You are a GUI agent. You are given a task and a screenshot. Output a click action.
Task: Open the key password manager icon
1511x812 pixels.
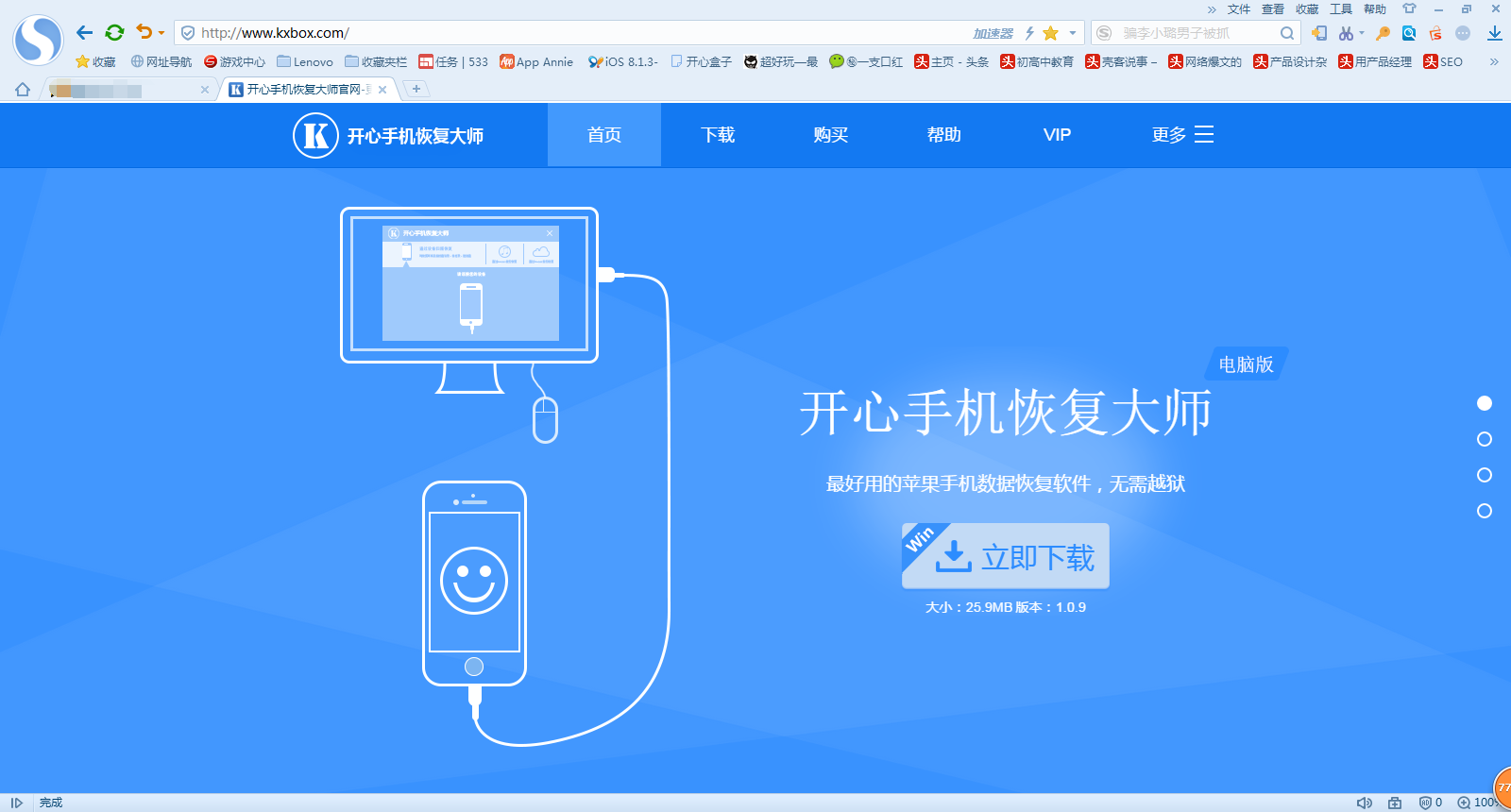coord(1383,33)
